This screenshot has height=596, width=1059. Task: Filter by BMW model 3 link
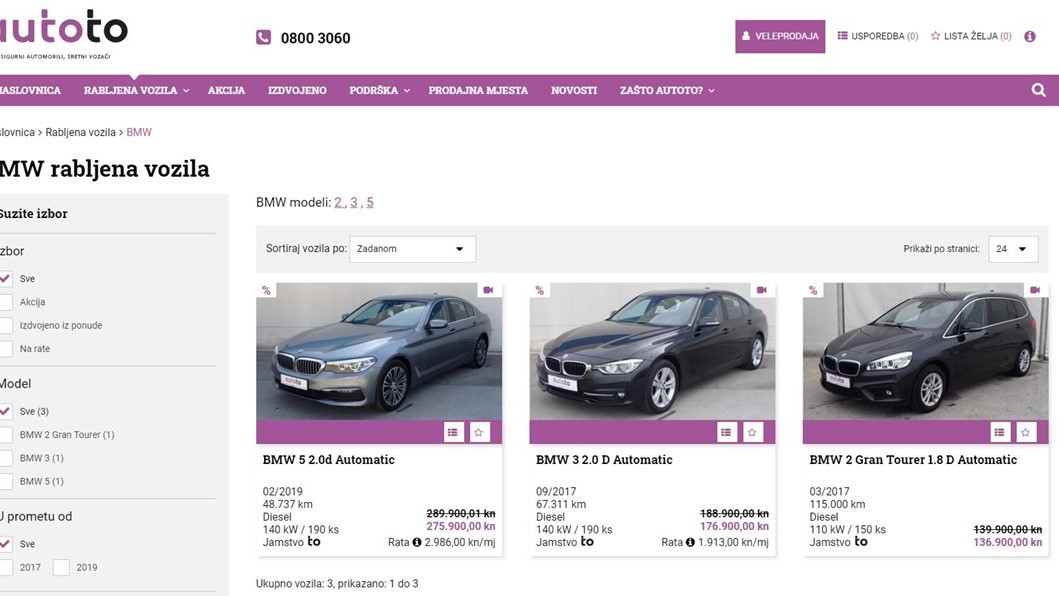pos(354,202)
